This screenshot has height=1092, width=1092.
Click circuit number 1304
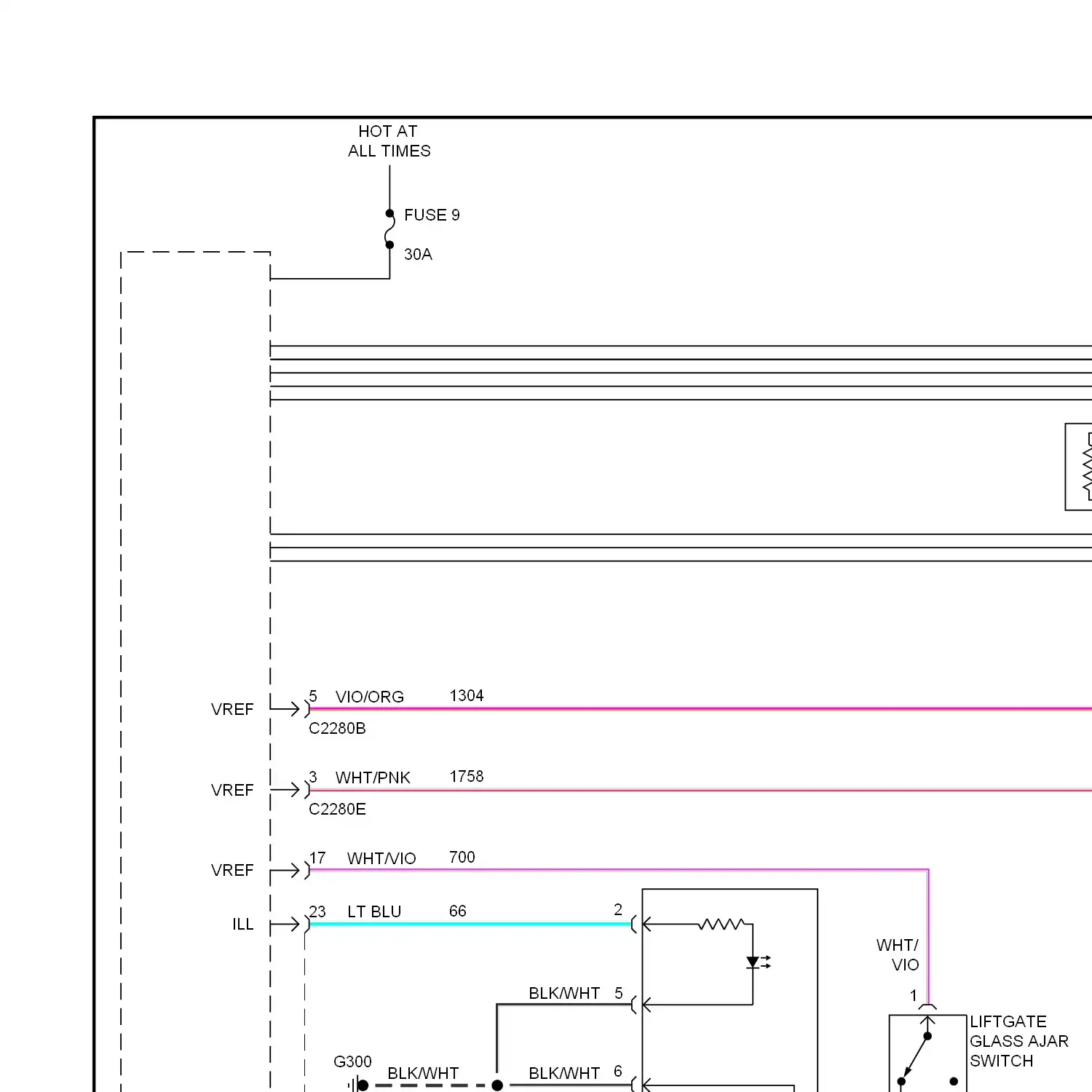coord(467,695)
